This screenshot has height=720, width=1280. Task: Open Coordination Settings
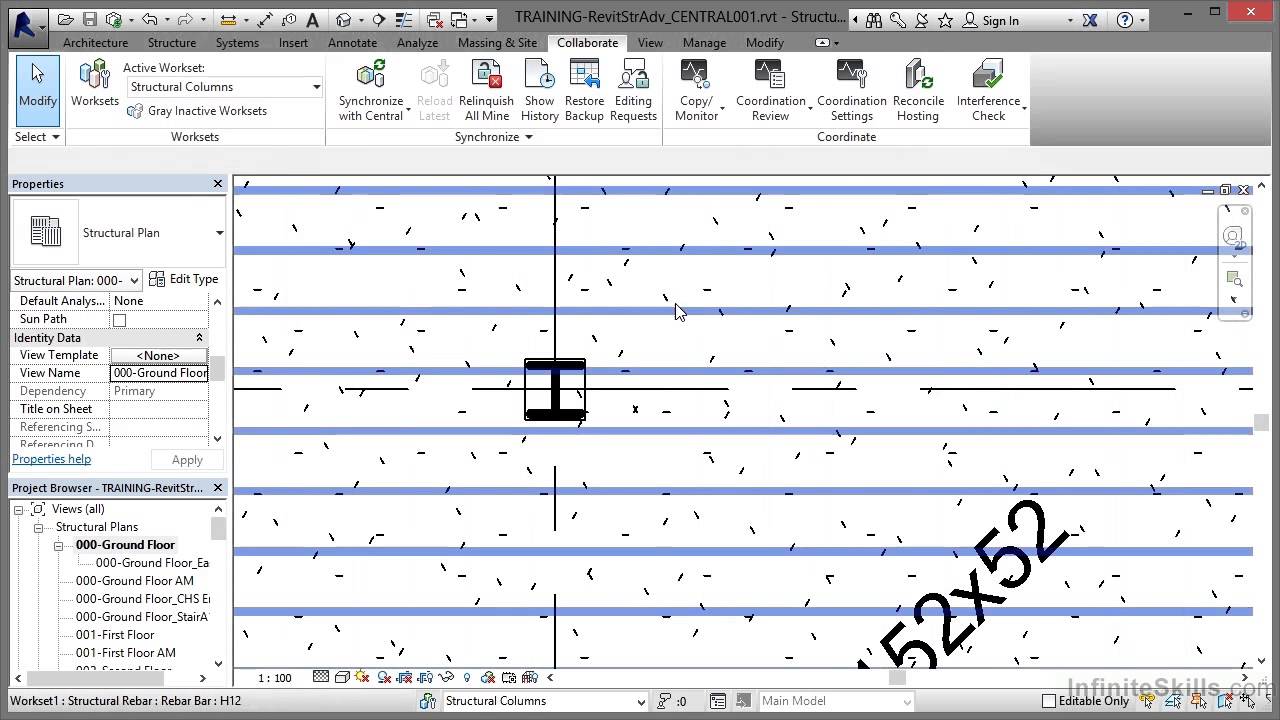pos(852,90)
